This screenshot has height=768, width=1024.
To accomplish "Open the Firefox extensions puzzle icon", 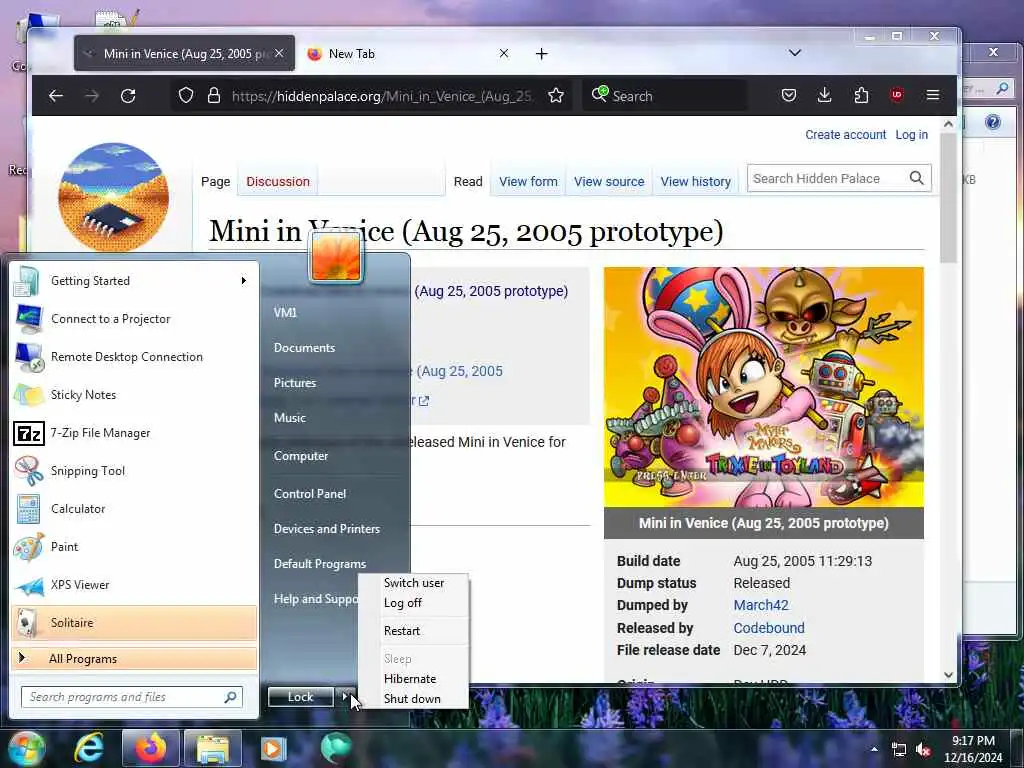I will [861, 96].
